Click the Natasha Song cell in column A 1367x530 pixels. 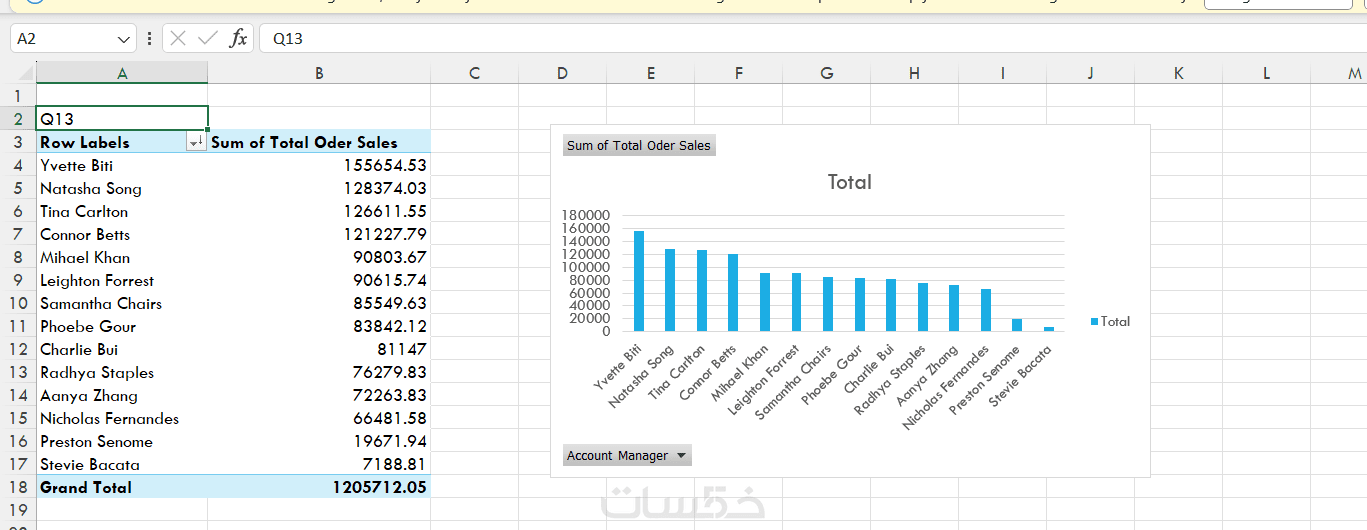click(122, 188)
